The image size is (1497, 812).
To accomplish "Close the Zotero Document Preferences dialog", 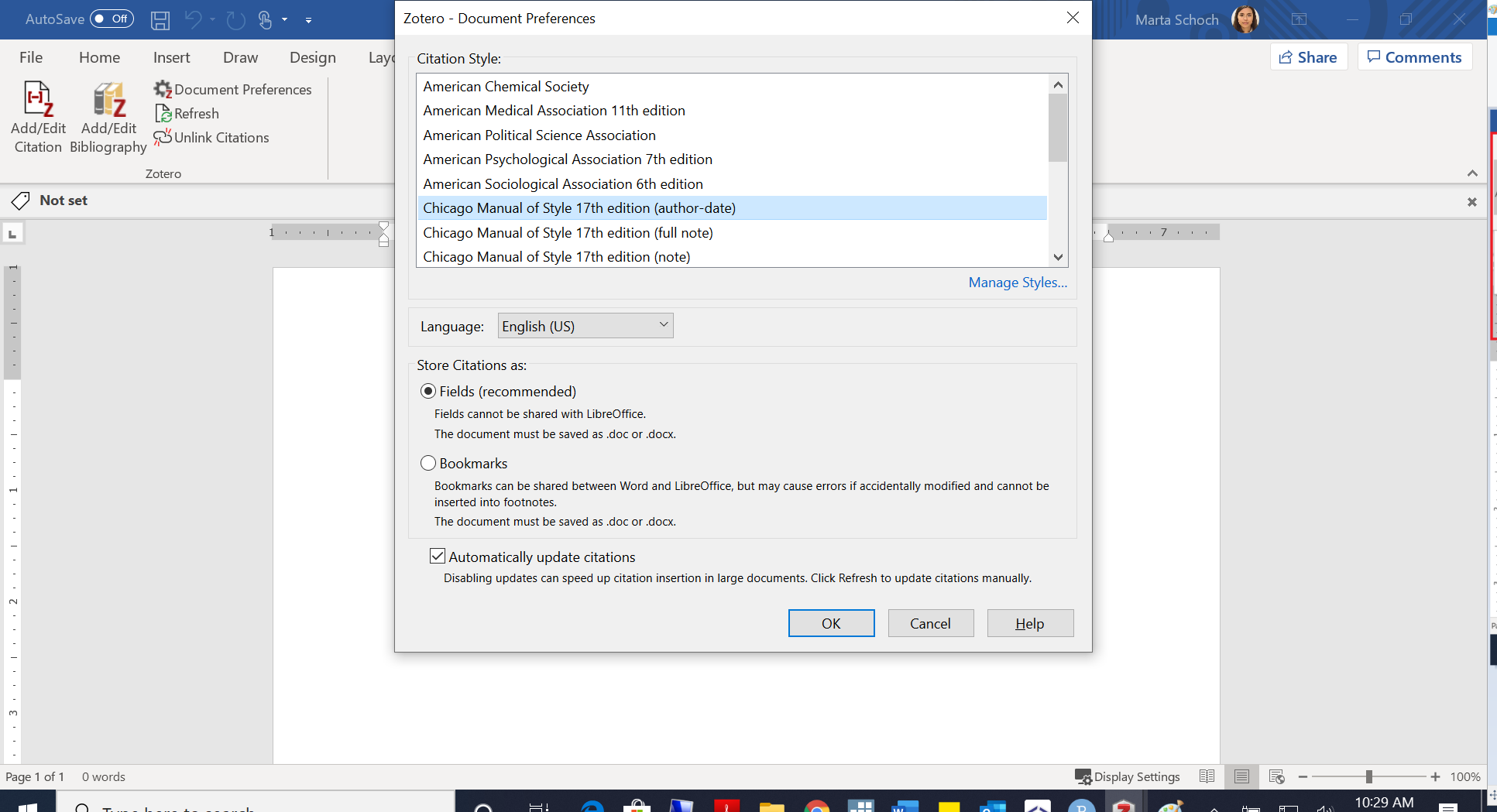I will (x=1073, y=18).
